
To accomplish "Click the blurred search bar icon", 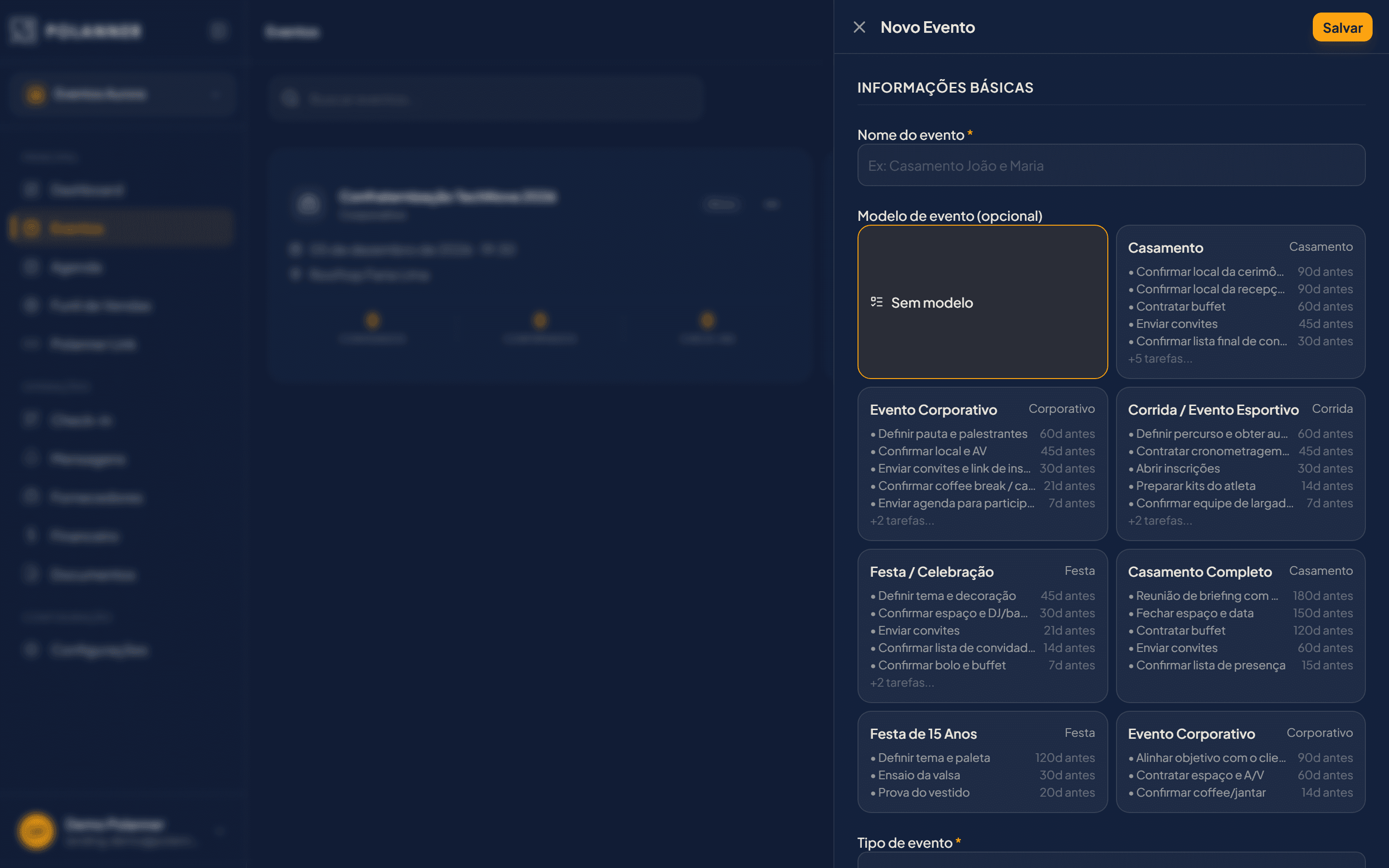I will pos(290,99).
